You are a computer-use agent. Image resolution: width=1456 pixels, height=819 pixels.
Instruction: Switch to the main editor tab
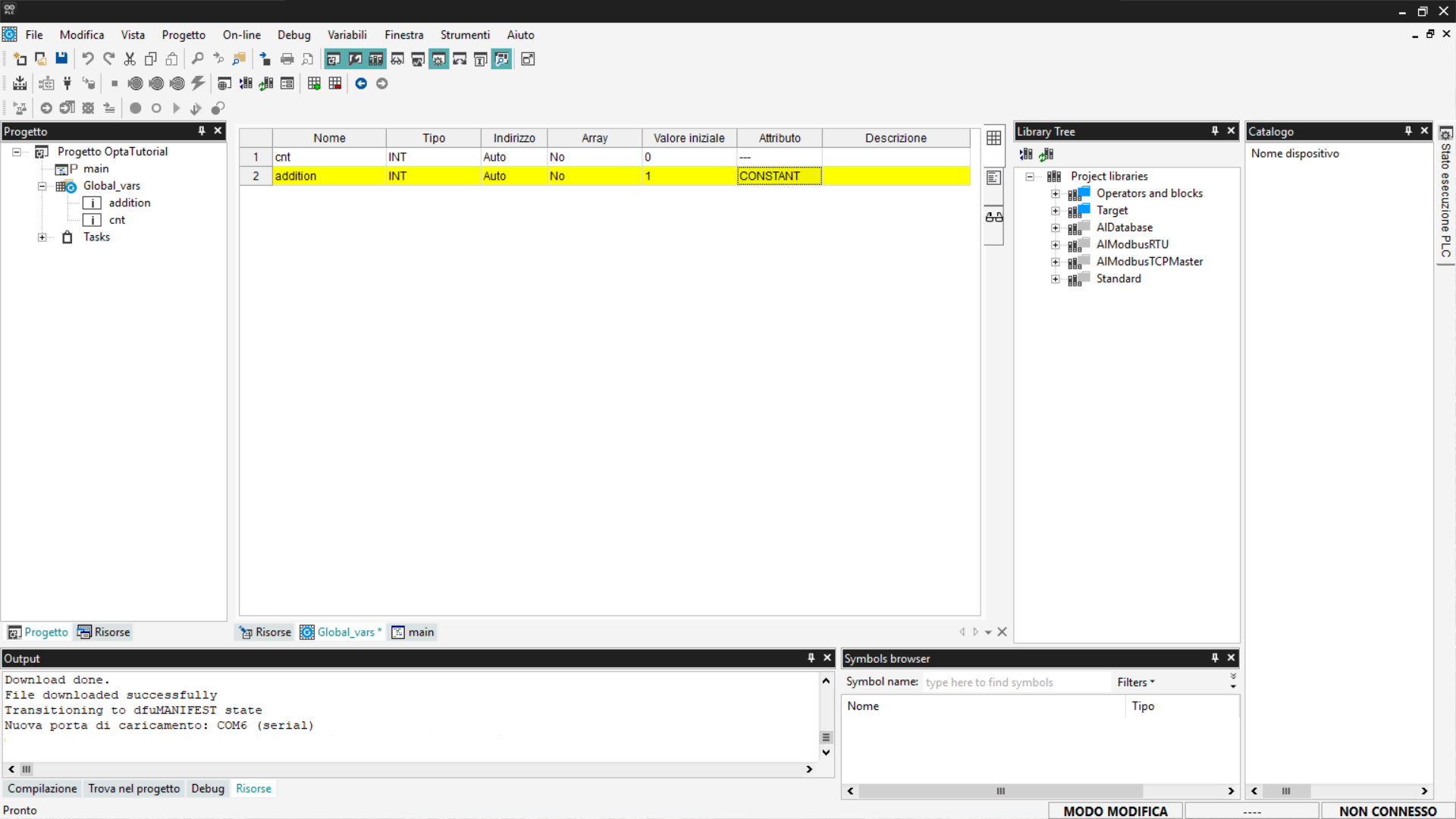click(413, 632)
